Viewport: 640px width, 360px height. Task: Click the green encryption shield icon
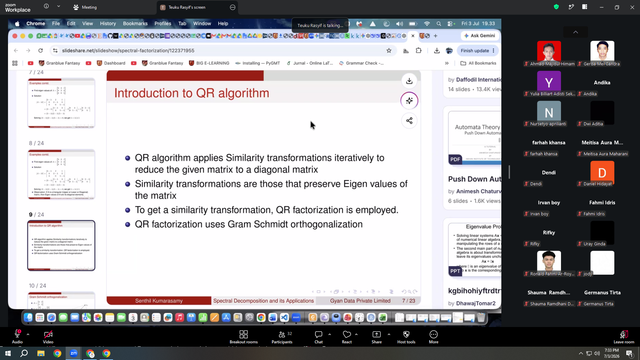556,7
